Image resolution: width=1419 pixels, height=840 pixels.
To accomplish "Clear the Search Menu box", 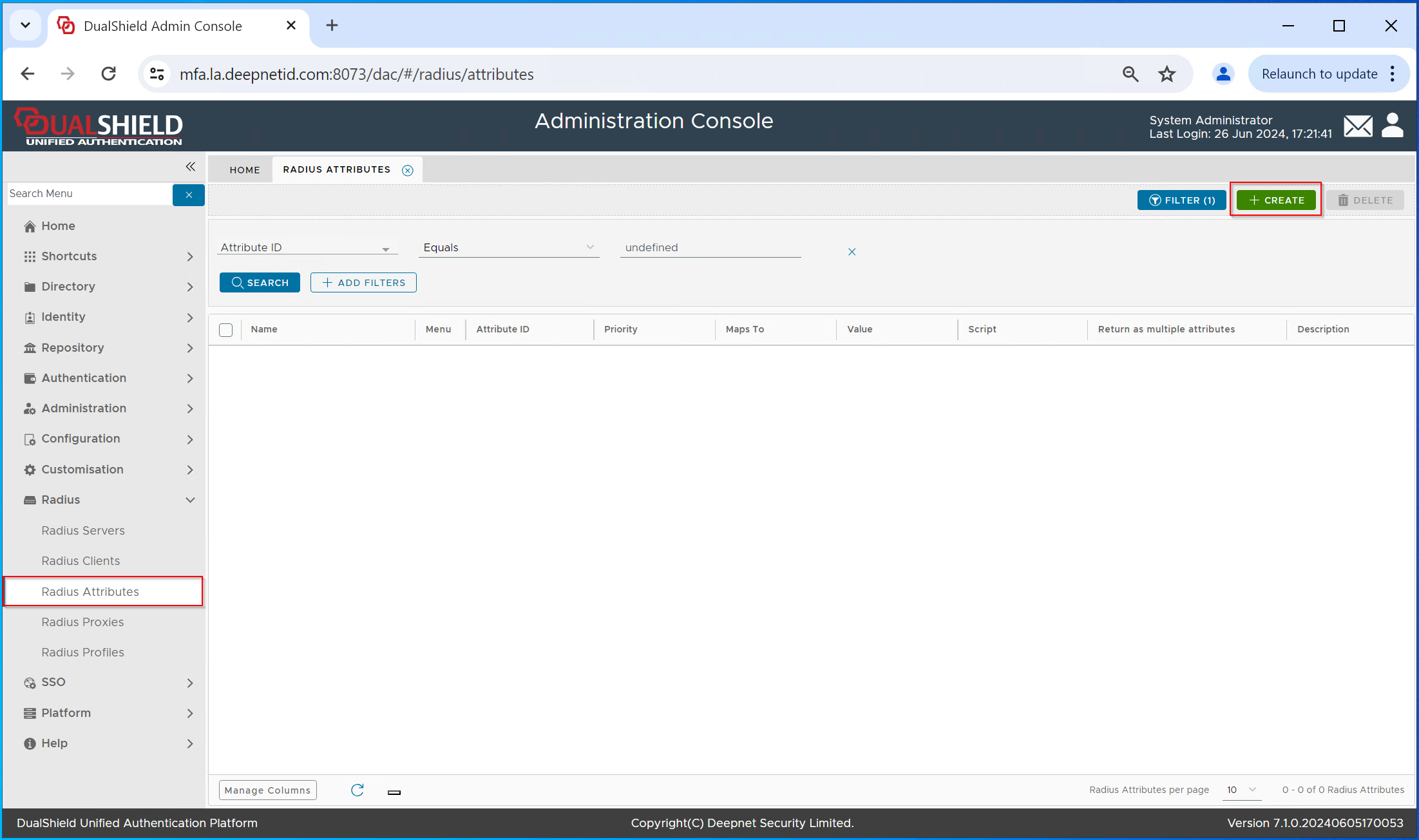I will point(189,195).
